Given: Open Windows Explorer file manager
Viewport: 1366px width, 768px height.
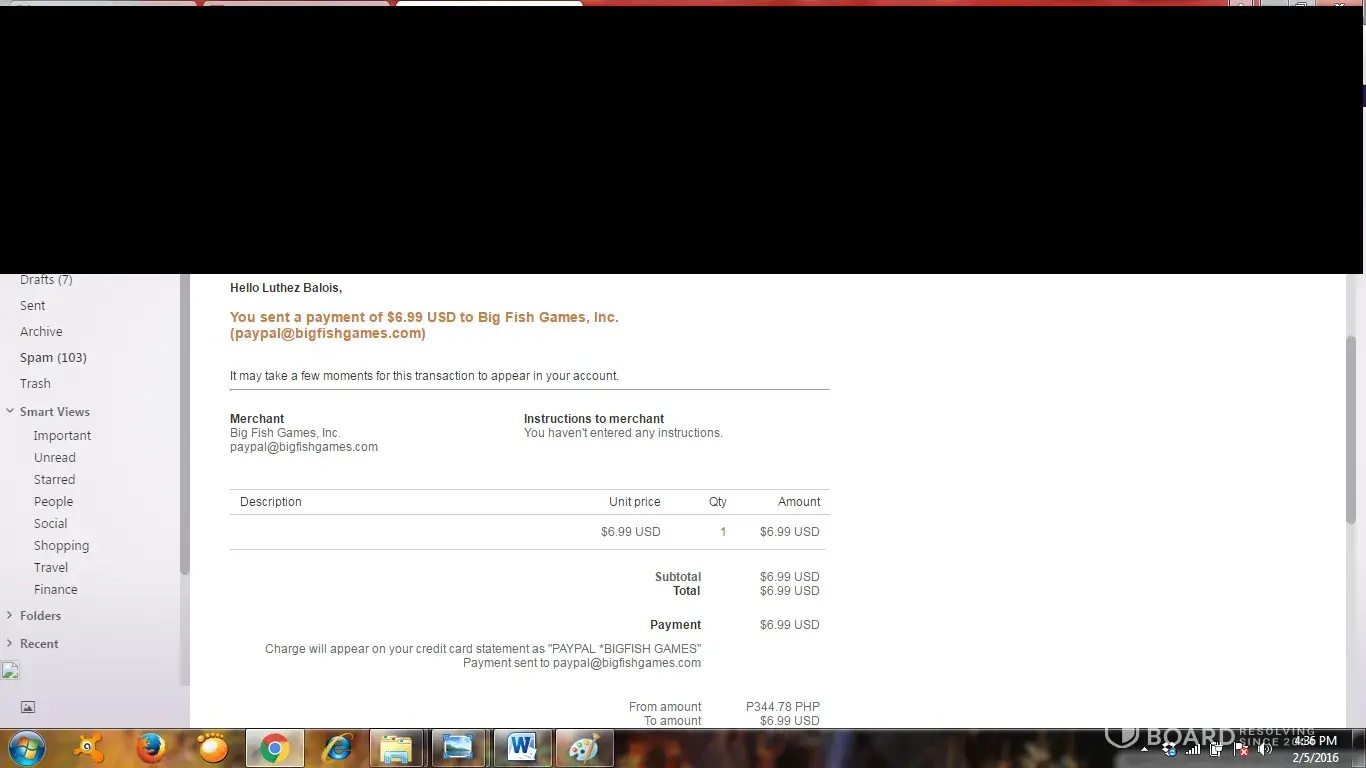Looking at the screenshot, I should [x=397, y=748].
